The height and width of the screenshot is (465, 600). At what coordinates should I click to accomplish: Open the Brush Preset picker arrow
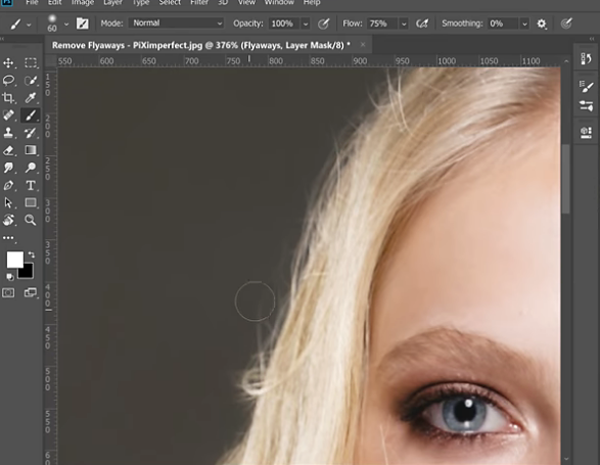(66, 24)
